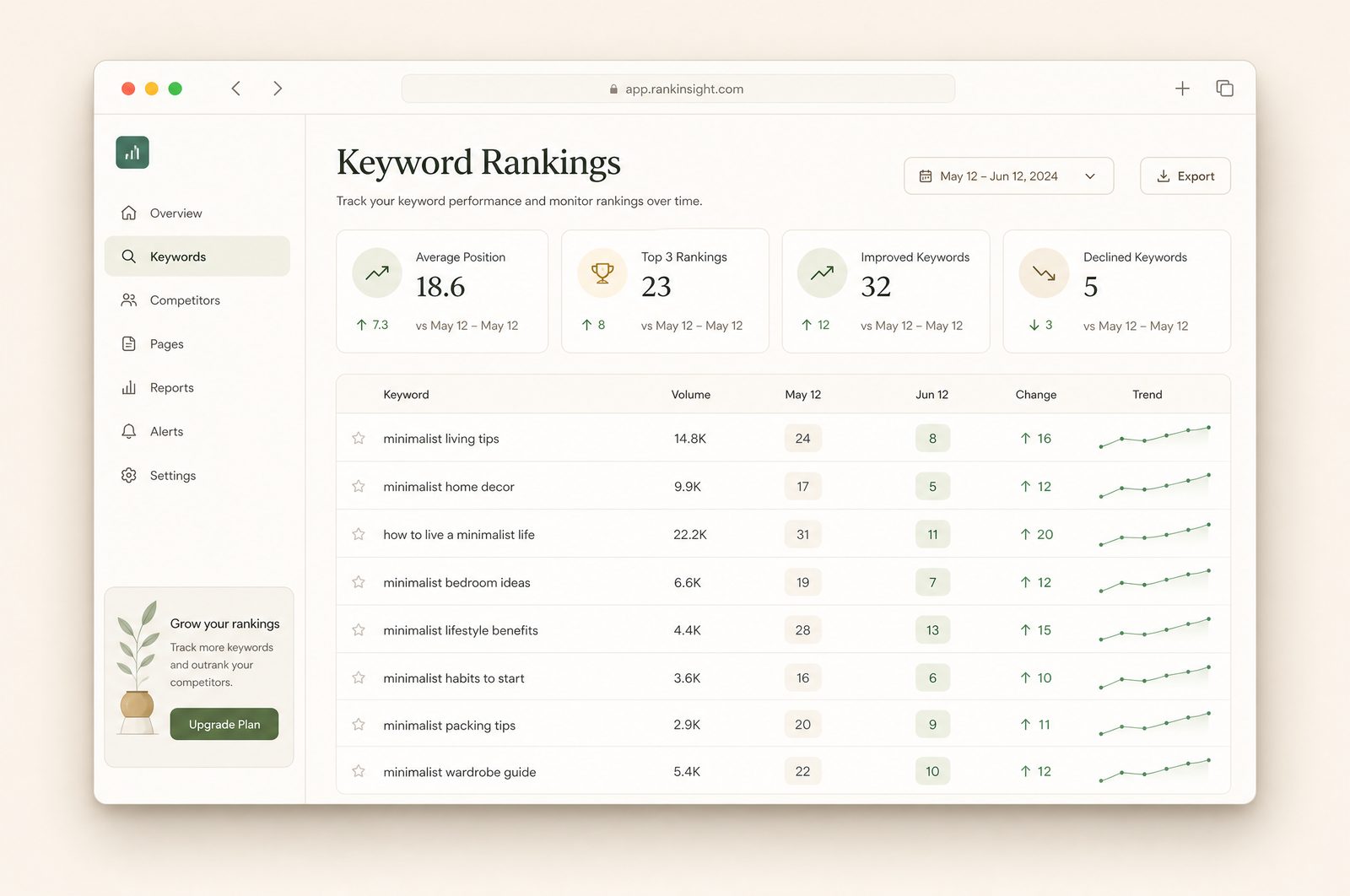
Task: Click the Declined Keywords value 5
Action: (x=1090, y=287)
